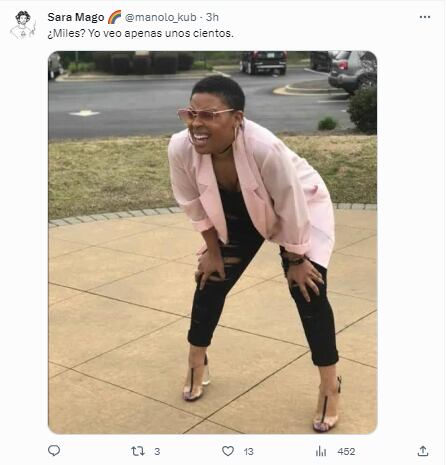This screenshot has height=465, width=446.
Task: Click the parked SUV in photo background
Action: (x=352, y=71)
